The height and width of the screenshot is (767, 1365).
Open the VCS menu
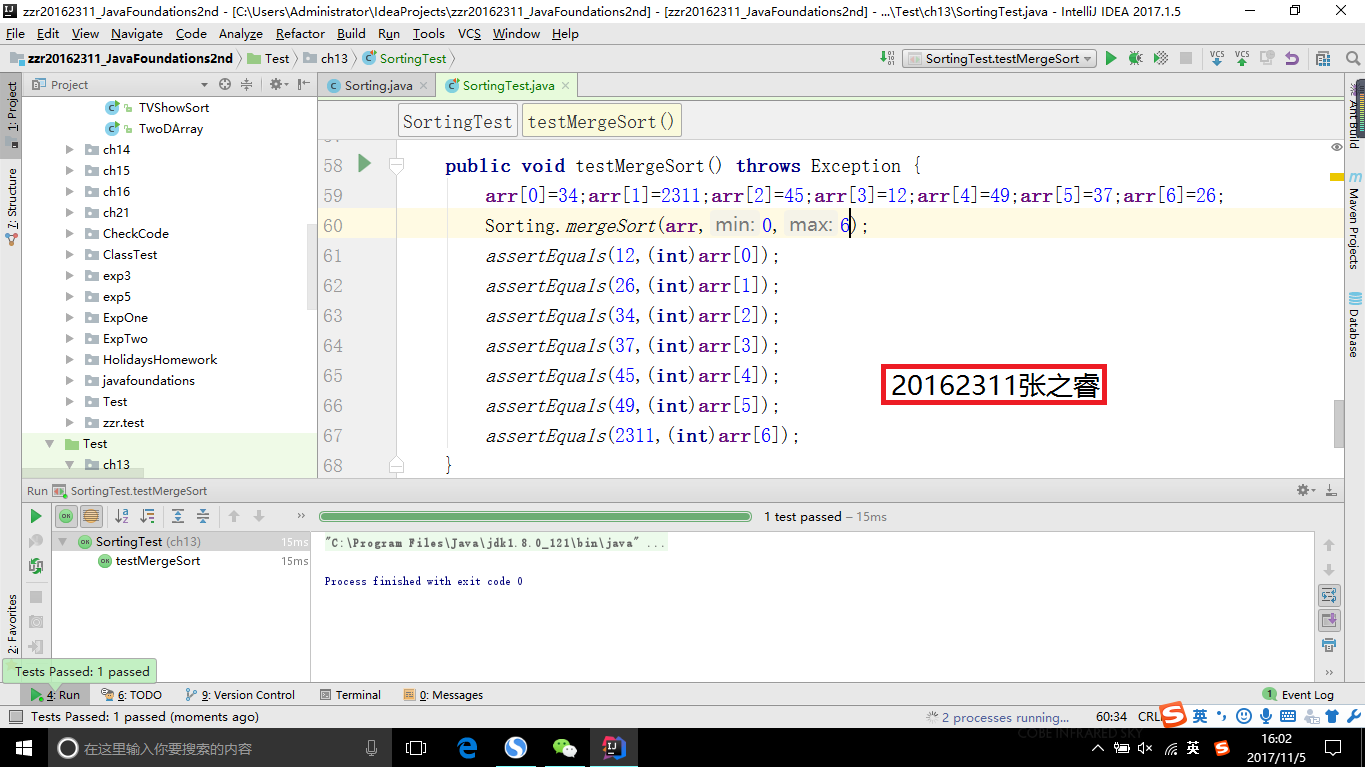coord(469,34)
